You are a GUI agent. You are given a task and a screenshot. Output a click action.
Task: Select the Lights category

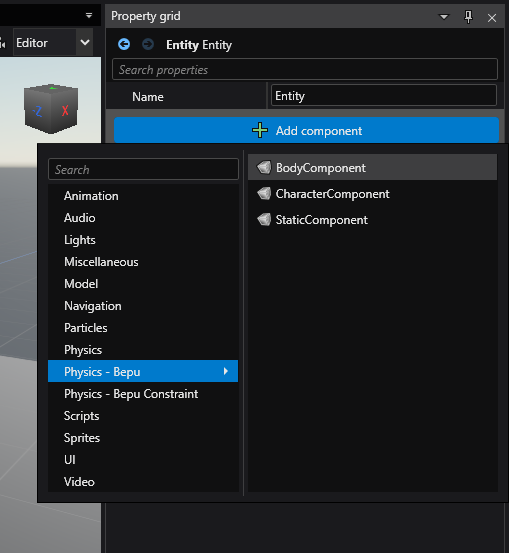(x=143, y=240)
